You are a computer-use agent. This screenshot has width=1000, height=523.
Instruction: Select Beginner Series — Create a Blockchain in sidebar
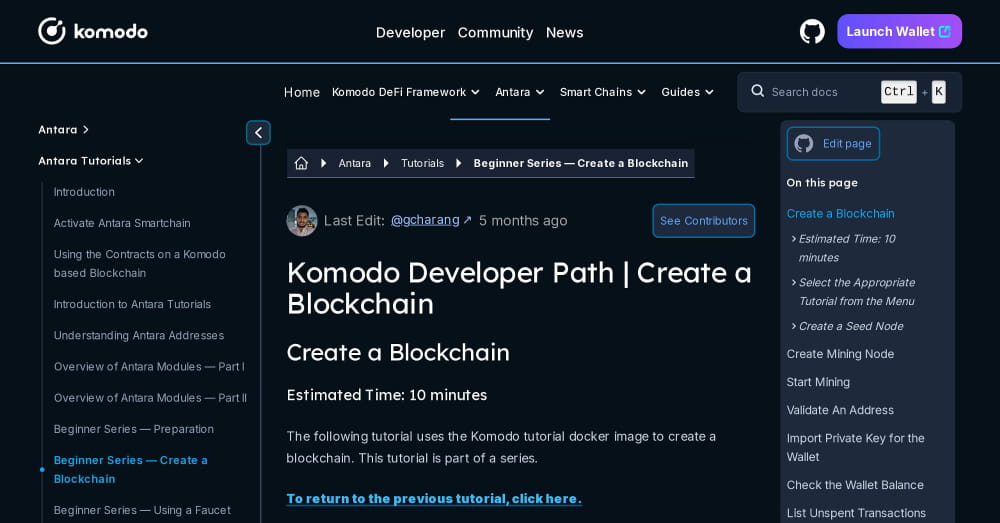click(131, 469)
